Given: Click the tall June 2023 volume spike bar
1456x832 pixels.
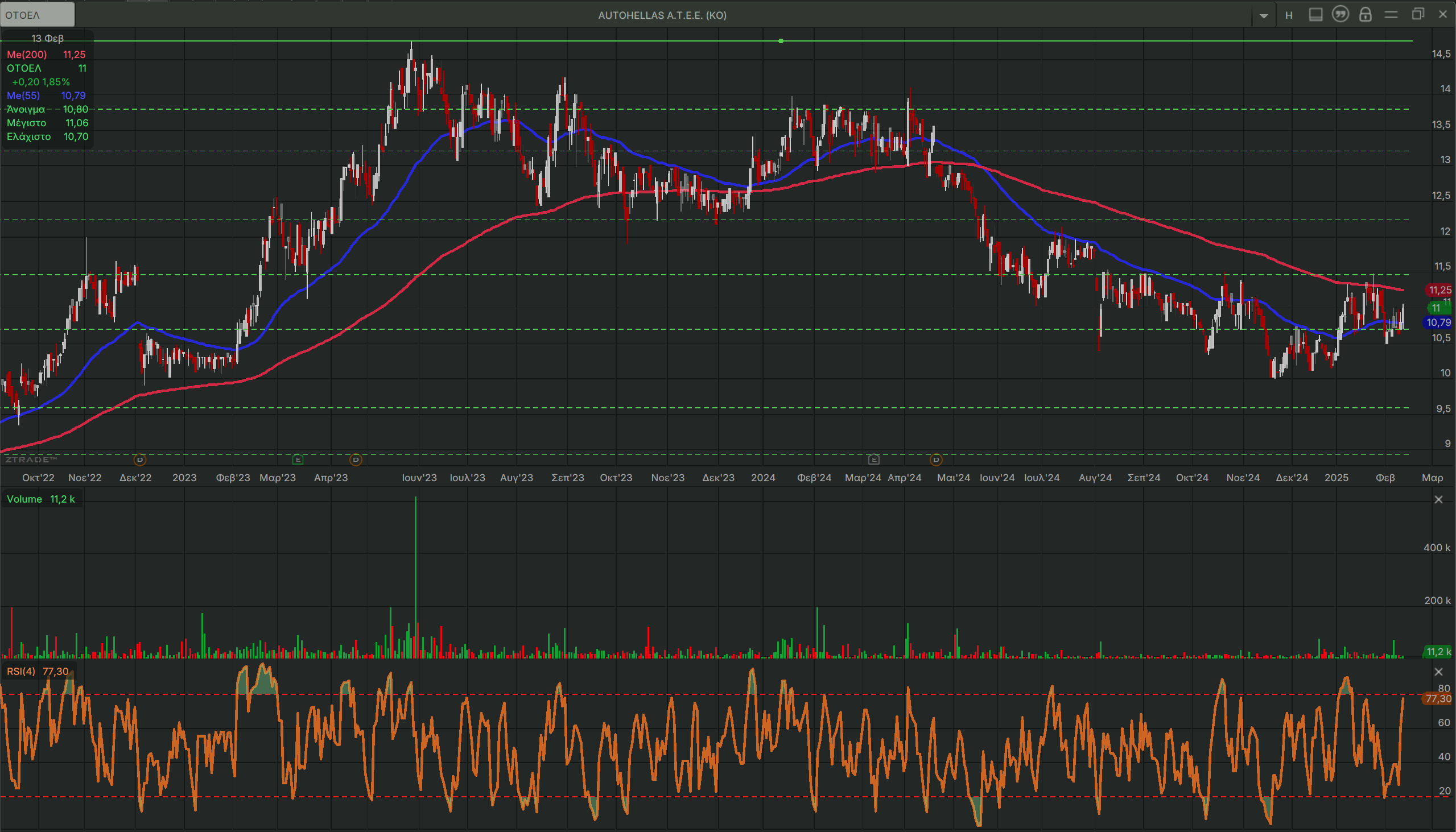Looking at the screenshot, I should [415, 577].
